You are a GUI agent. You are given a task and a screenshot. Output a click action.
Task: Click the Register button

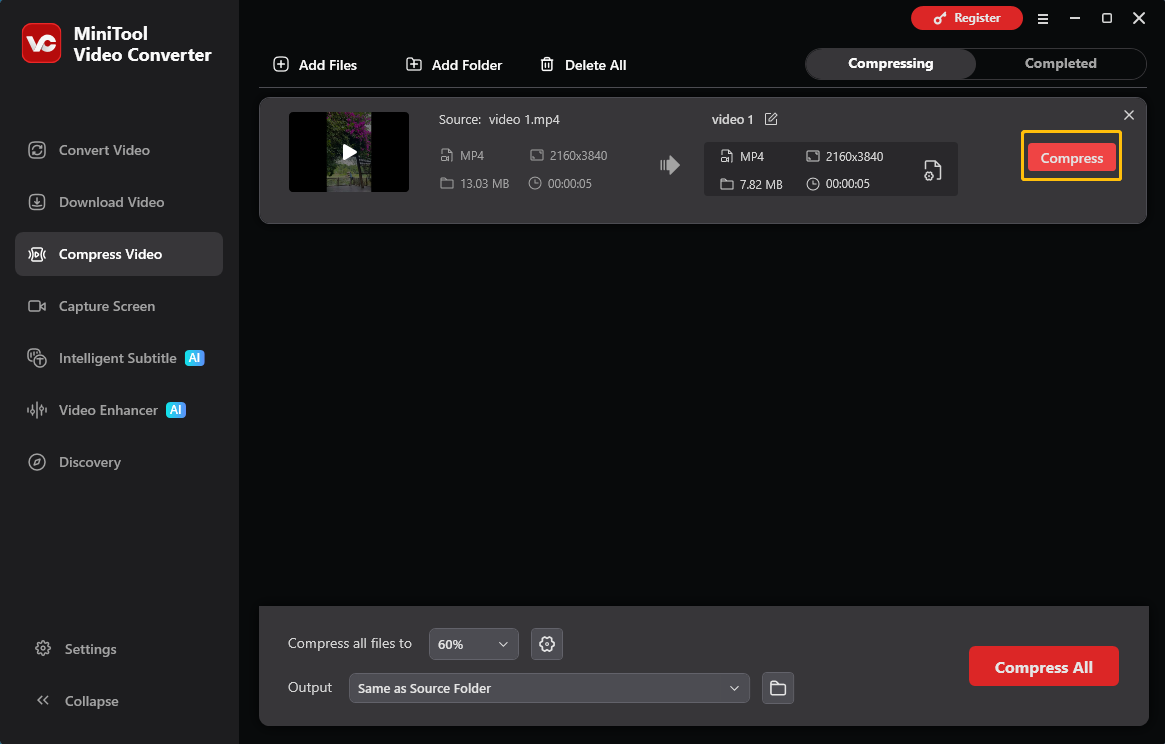[967, 18]
